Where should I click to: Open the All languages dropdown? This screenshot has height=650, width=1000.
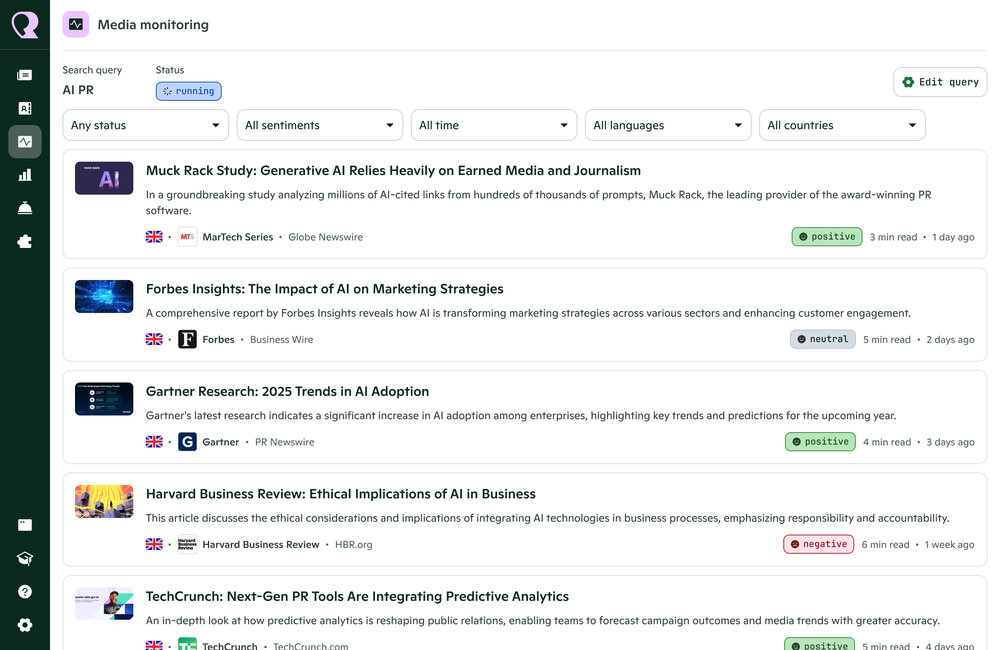[667, 125]
